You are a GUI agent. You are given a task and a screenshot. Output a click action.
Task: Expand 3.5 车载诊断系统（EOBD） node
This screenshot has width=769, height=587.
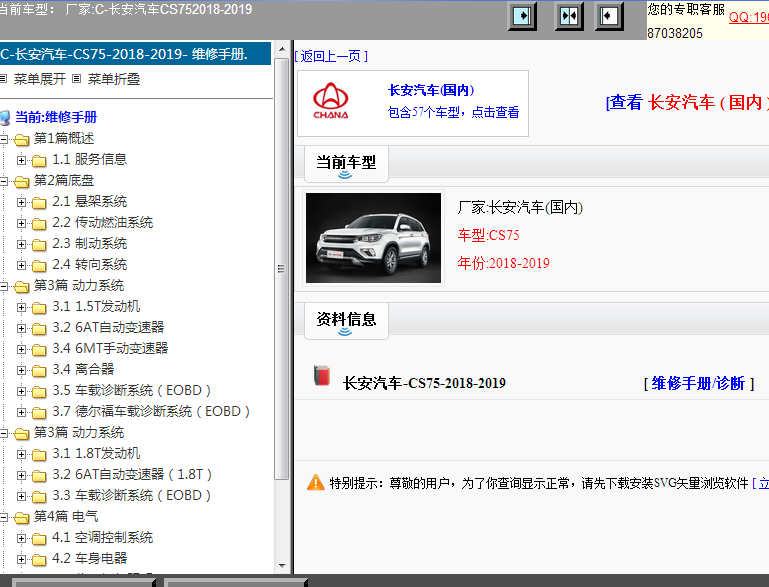click(x=21, y=391)
